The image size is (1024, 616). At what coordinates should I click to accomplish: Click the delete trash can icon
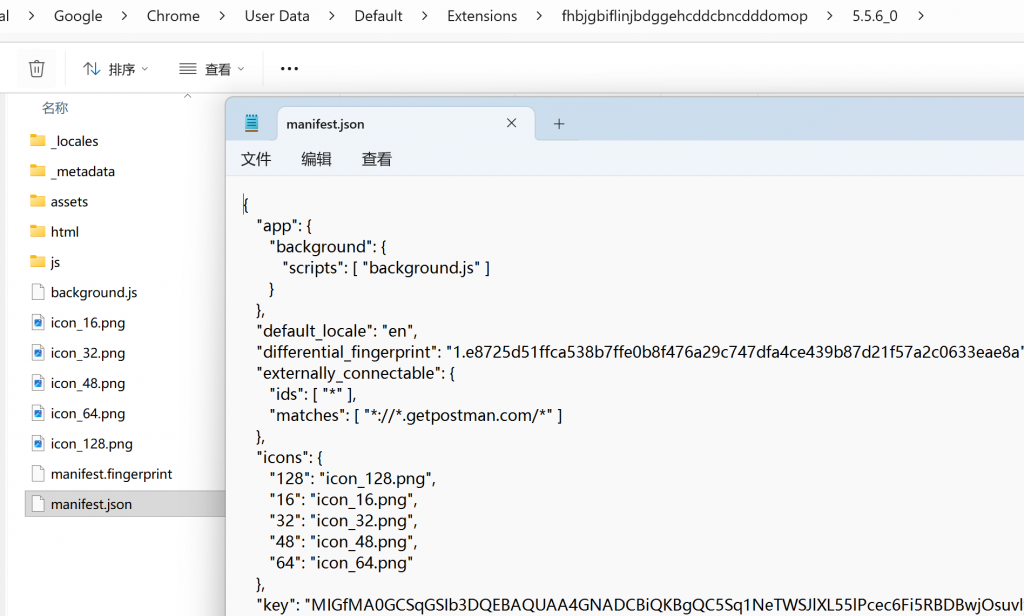(x=37, y=69)
